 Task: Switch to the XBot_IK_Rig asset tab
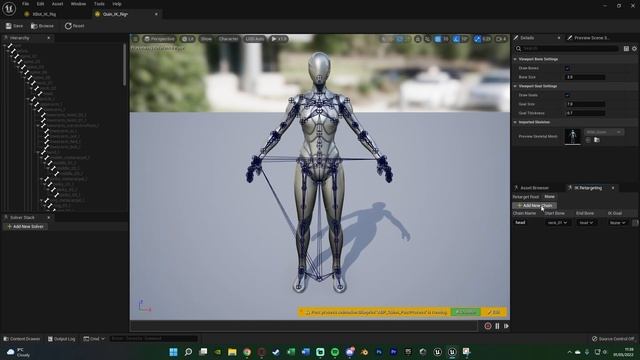pyautogui.click(x=44, y=14)
